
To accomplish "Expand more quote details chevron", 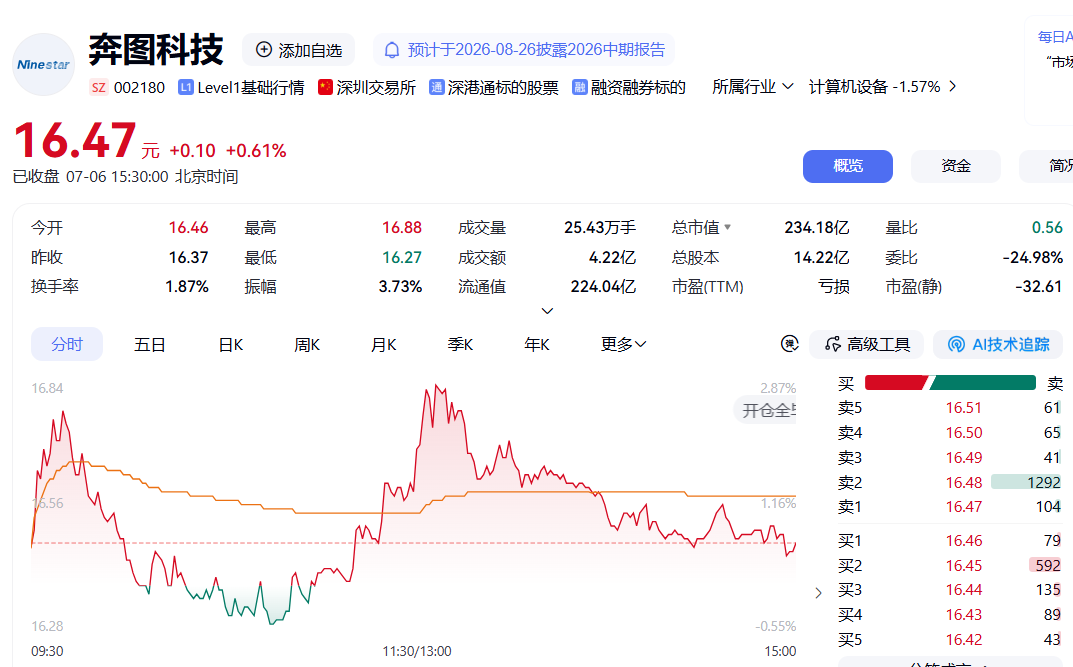I will [x=547, y=311].
